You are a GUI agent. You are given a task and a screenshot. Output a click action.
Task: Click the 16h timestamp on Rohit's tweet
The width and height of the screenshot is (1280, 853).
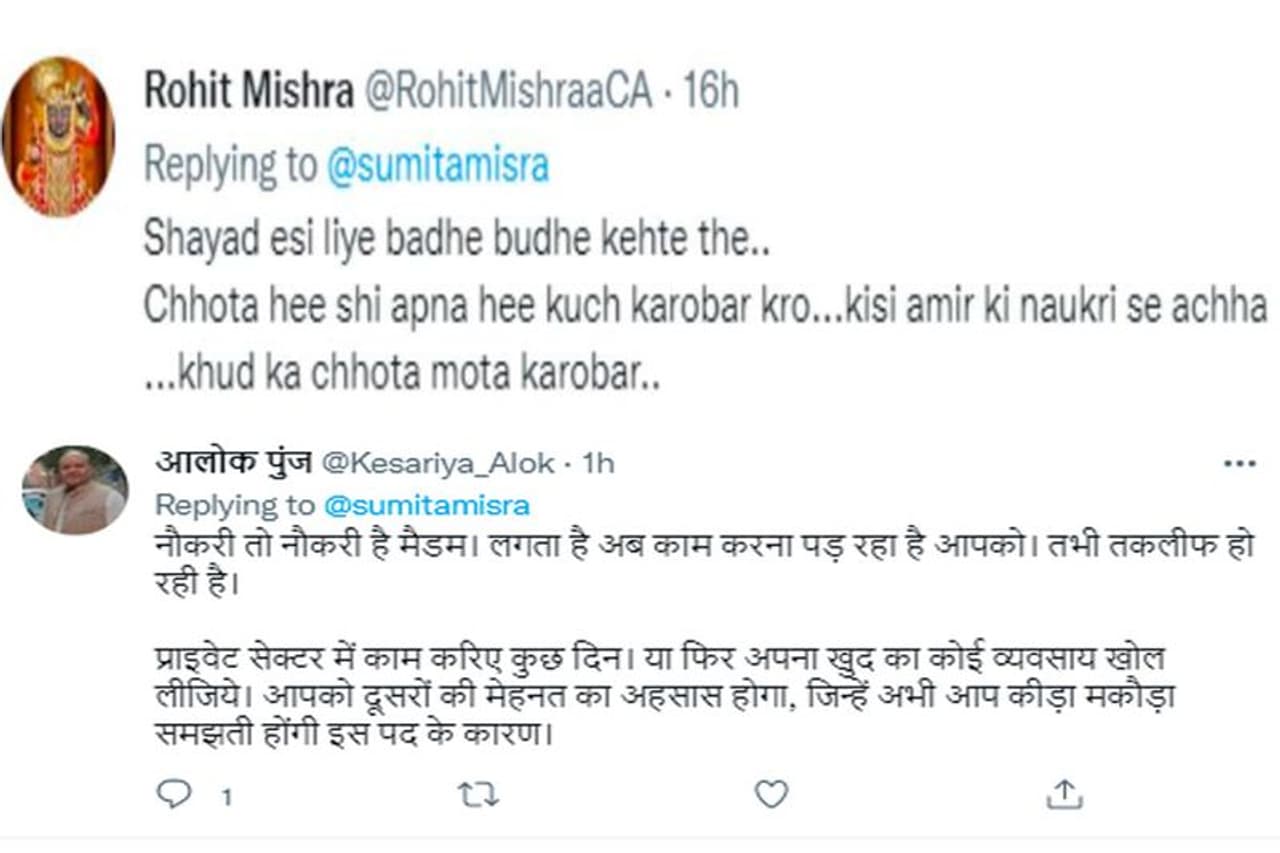click(709, 91)
